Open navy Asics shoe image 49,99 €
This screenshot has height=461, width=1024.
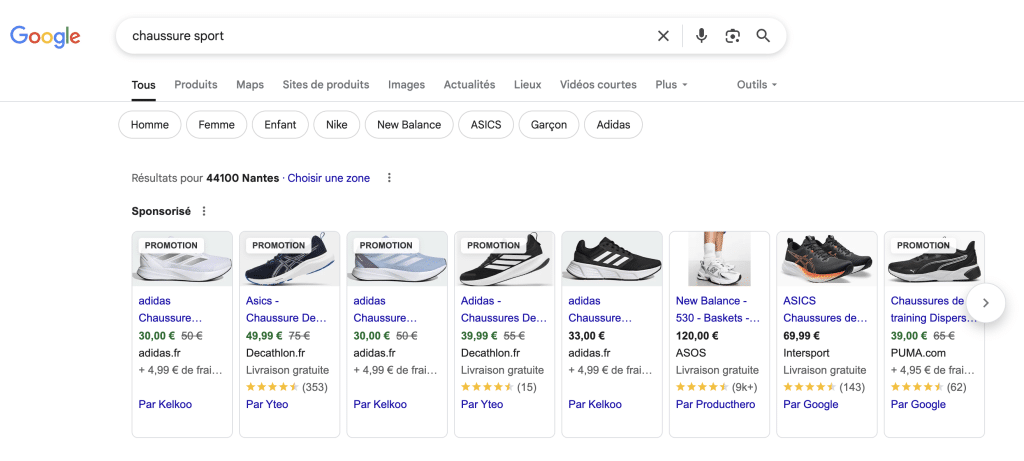click(x=290, y=259)
